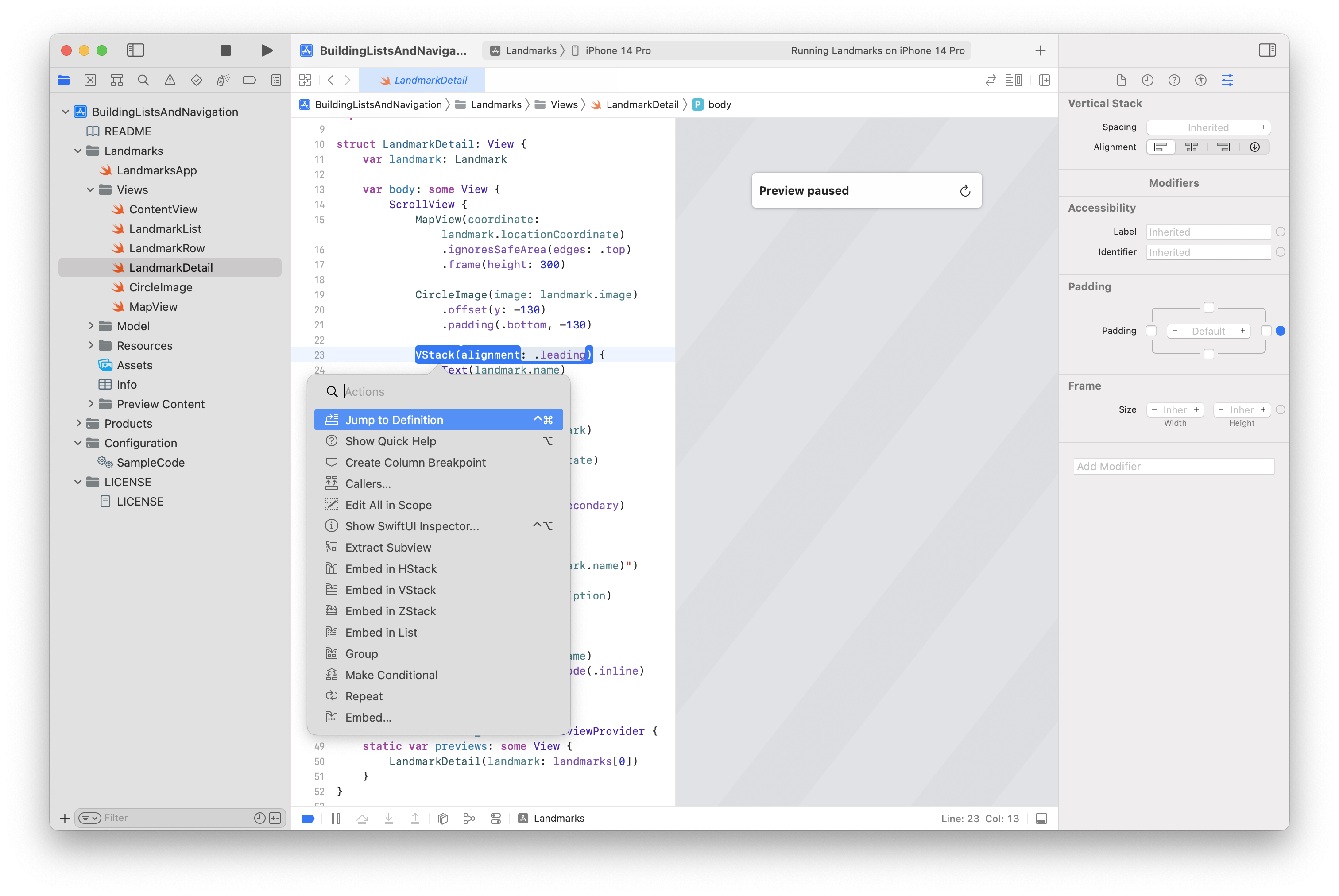Set trailing alignment for Vertical Stack

1223,147
